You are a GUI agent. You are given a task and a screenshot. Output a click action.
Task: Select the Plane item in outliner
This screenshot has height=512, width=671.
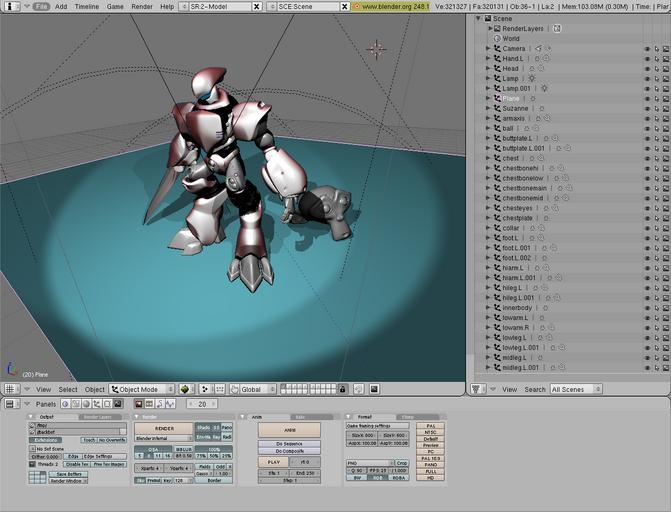[510, 98]
